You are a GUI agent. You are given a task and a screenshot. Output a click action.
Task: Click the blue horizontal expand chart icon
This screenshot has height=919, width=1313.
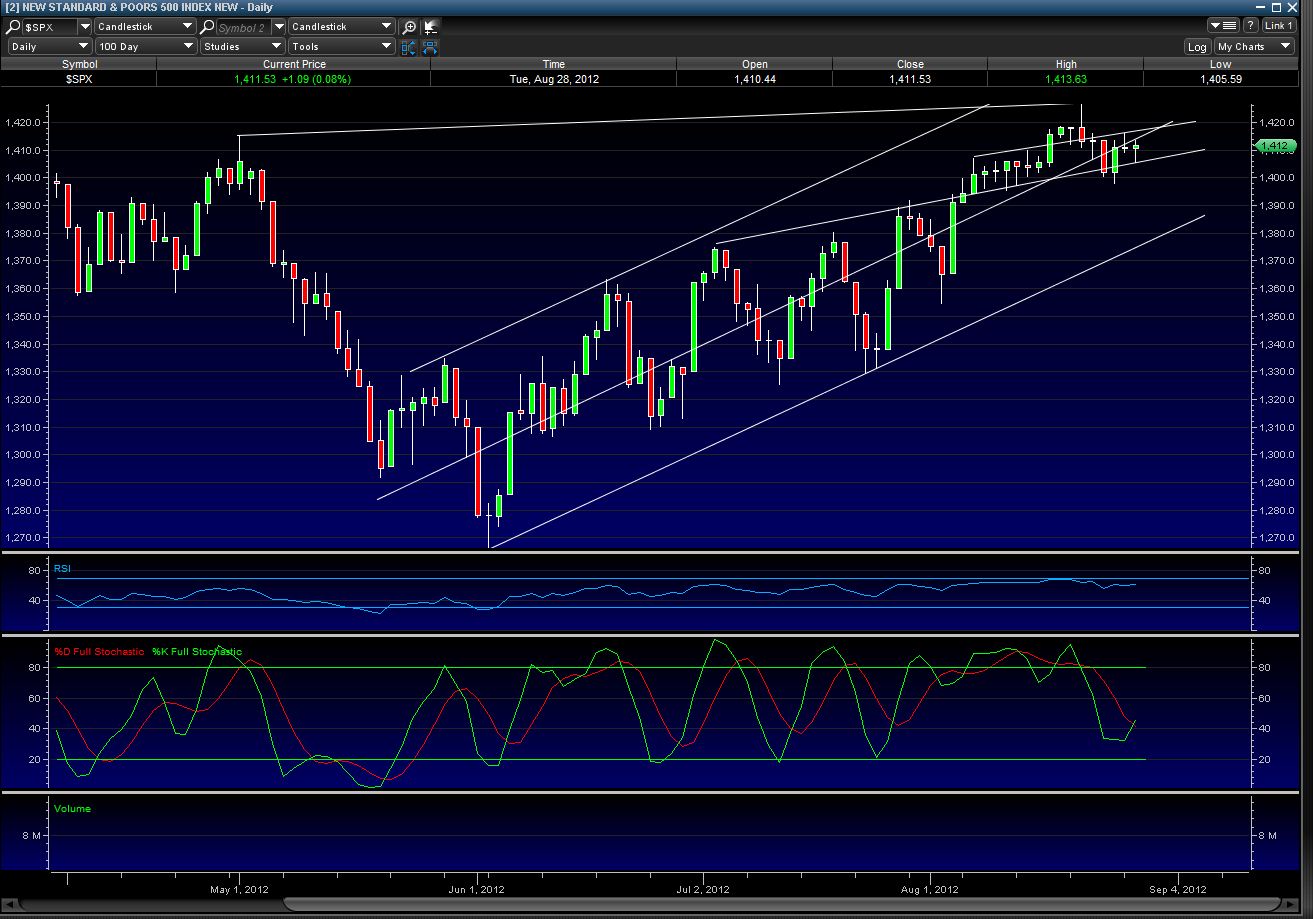(430, 47)
